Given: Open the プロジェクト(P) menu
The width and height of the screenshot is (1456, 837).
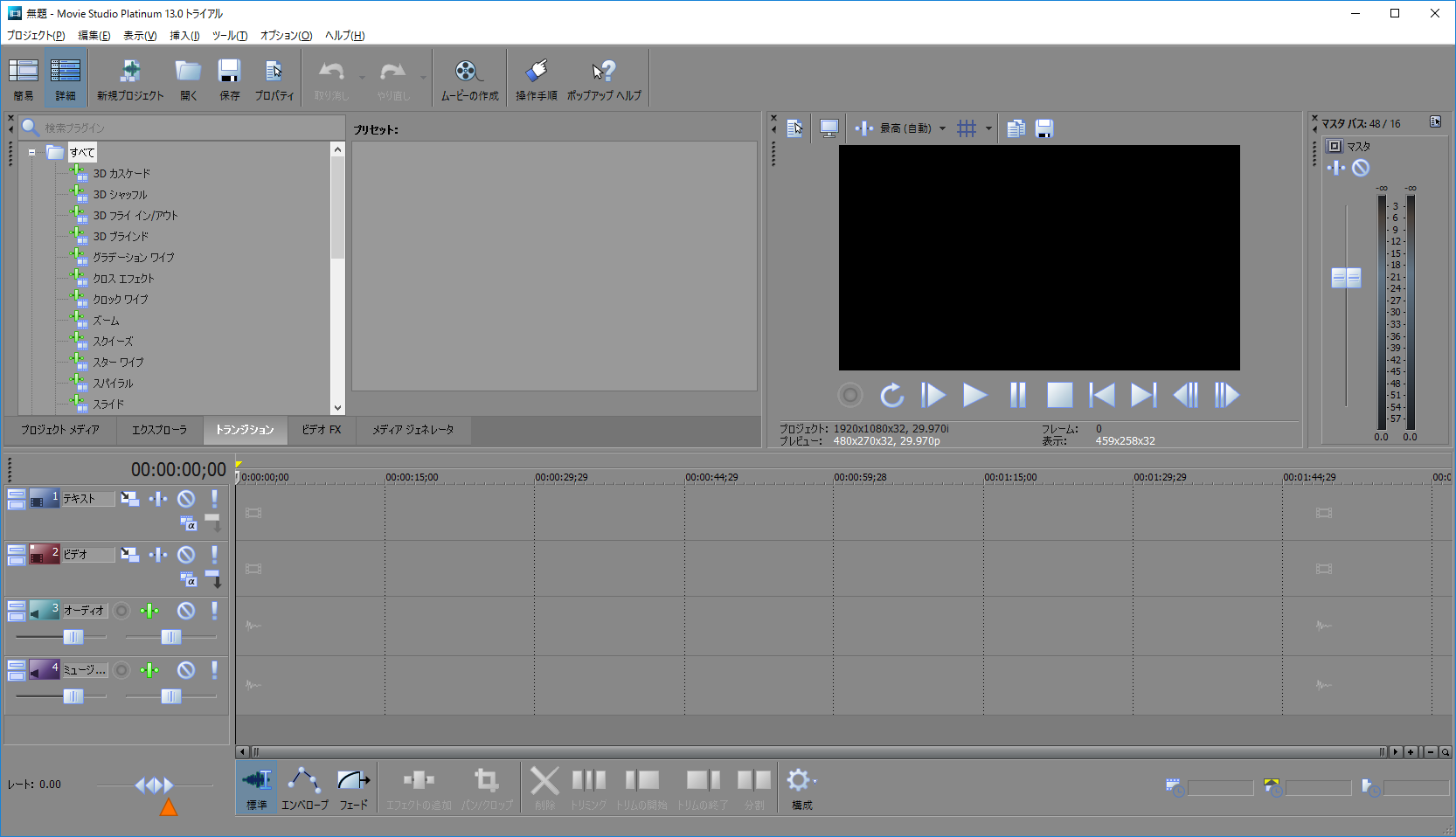Looking at the screenshot, I should coord(36,36).
